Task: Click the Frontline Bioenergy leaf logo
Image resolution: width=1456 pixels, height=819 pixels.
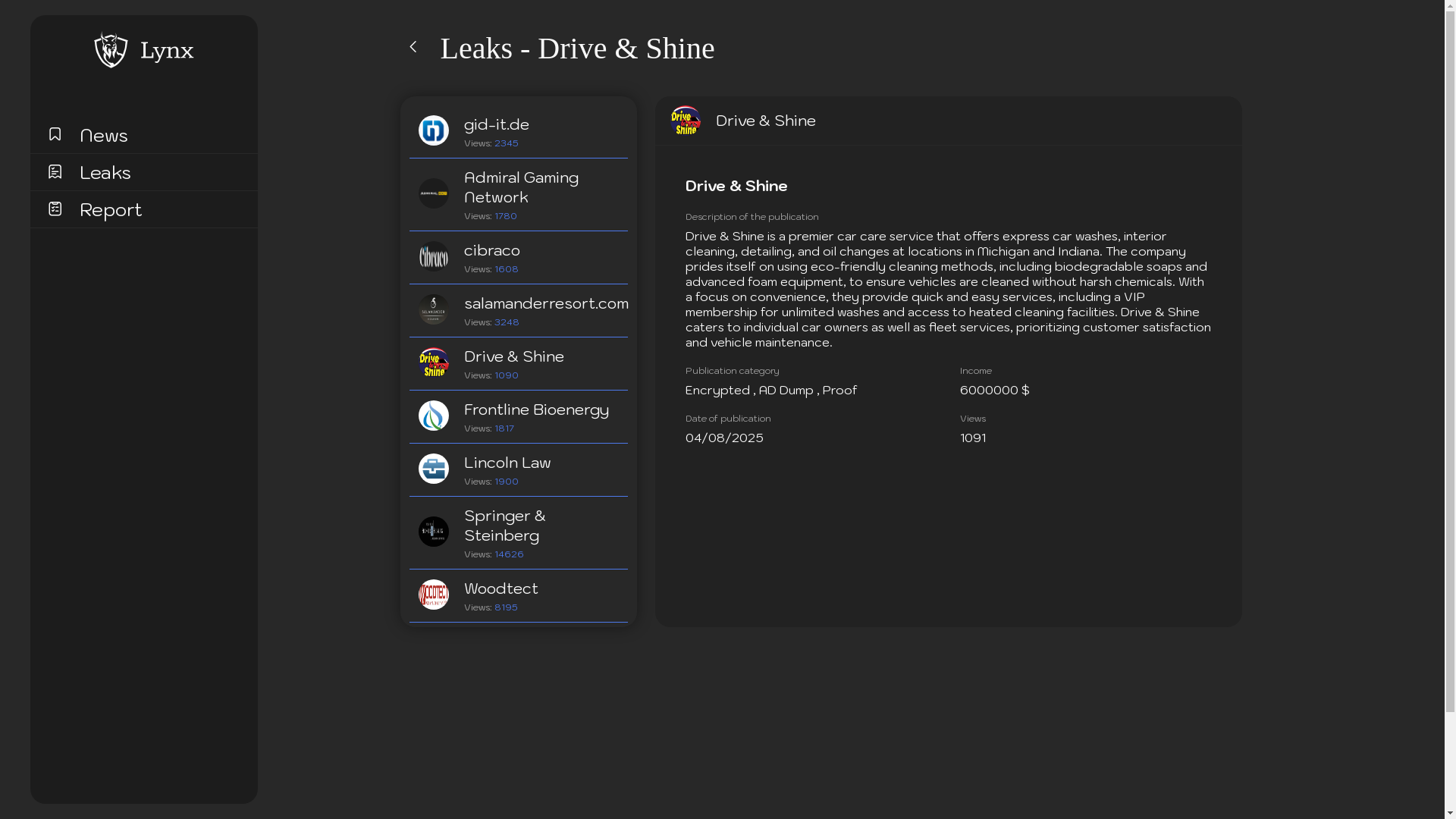Action: (x=434, y=416)
